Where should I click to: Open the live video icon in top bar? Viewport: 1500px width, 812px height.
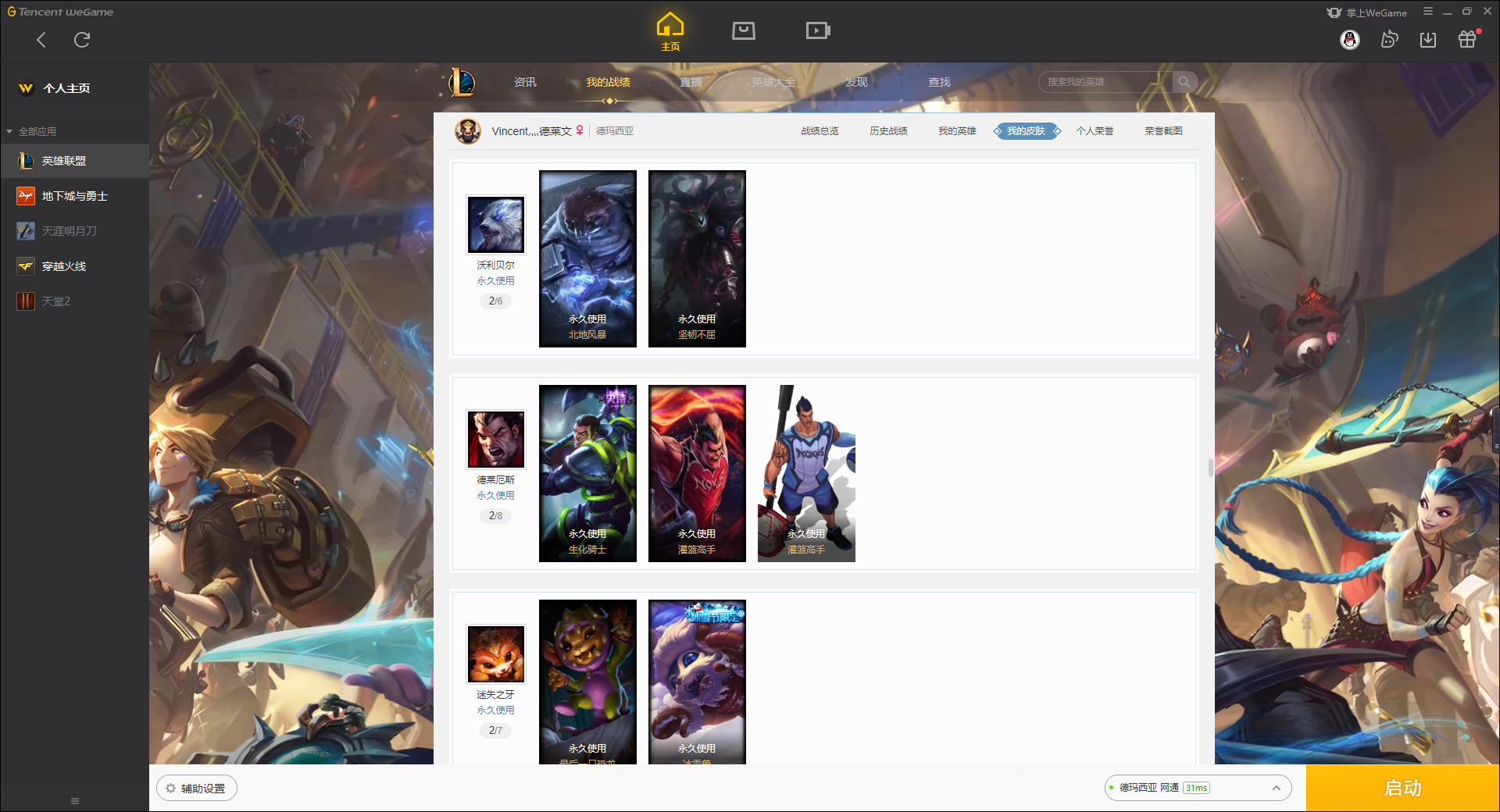[818, 30]
